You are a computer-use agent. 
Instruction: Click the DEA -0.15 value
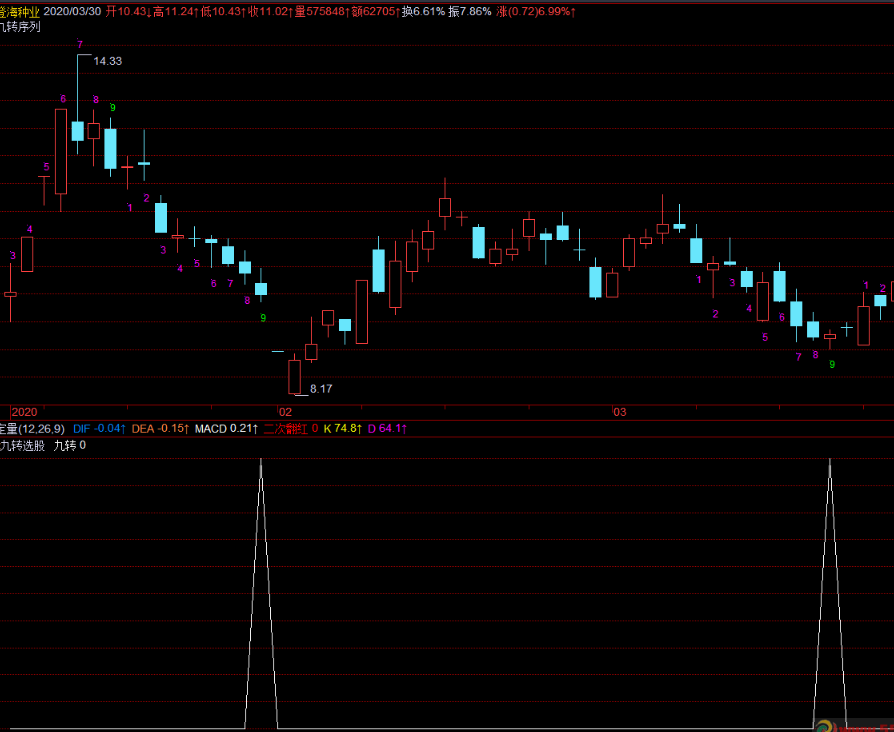(160, 428)
